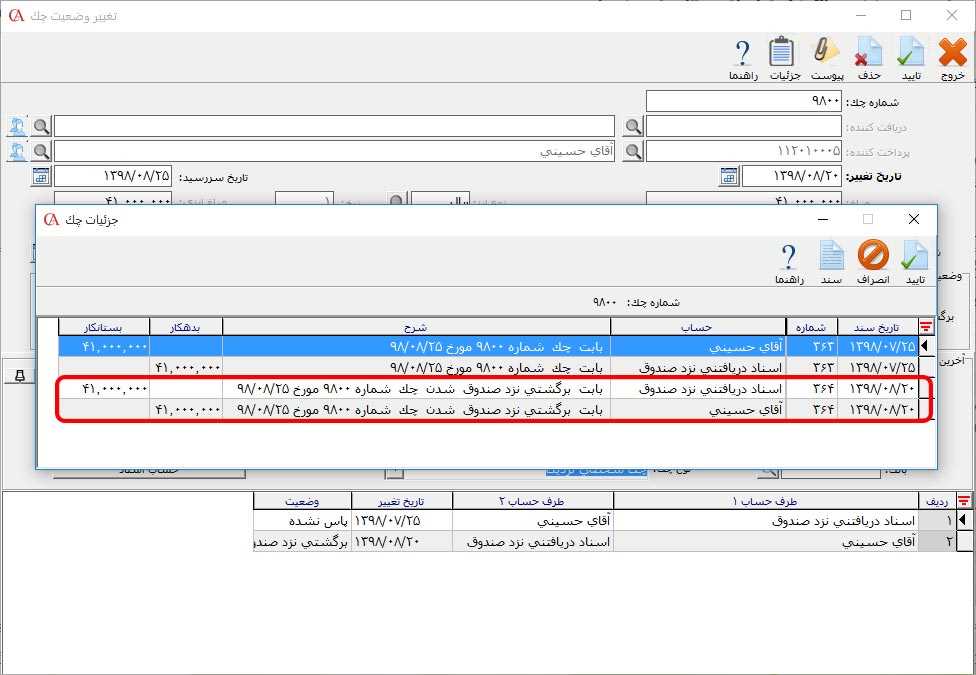This screenshot has height=675, width=976.
Task: Close the جزئیات چک dialog window
Action: point(913,219)
